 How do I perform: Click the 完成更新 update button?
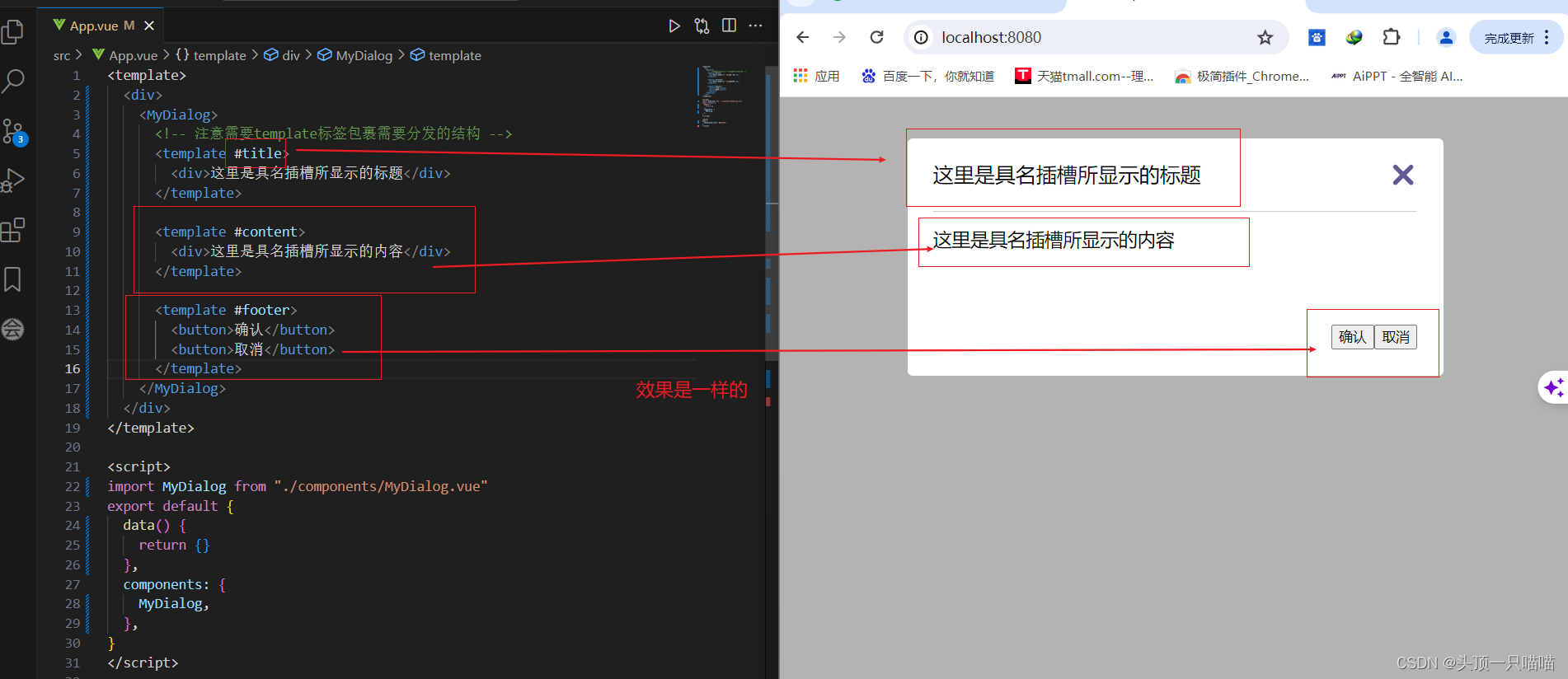click(x=1509, y=38)
